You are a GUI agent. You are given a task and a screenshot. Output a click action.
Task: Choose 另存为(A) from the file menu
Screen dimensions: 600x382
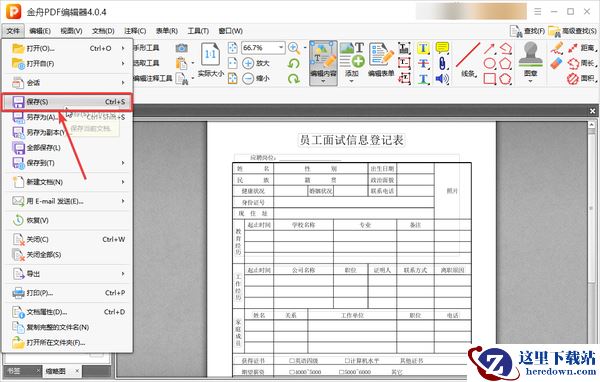click(x=68, y=117)
